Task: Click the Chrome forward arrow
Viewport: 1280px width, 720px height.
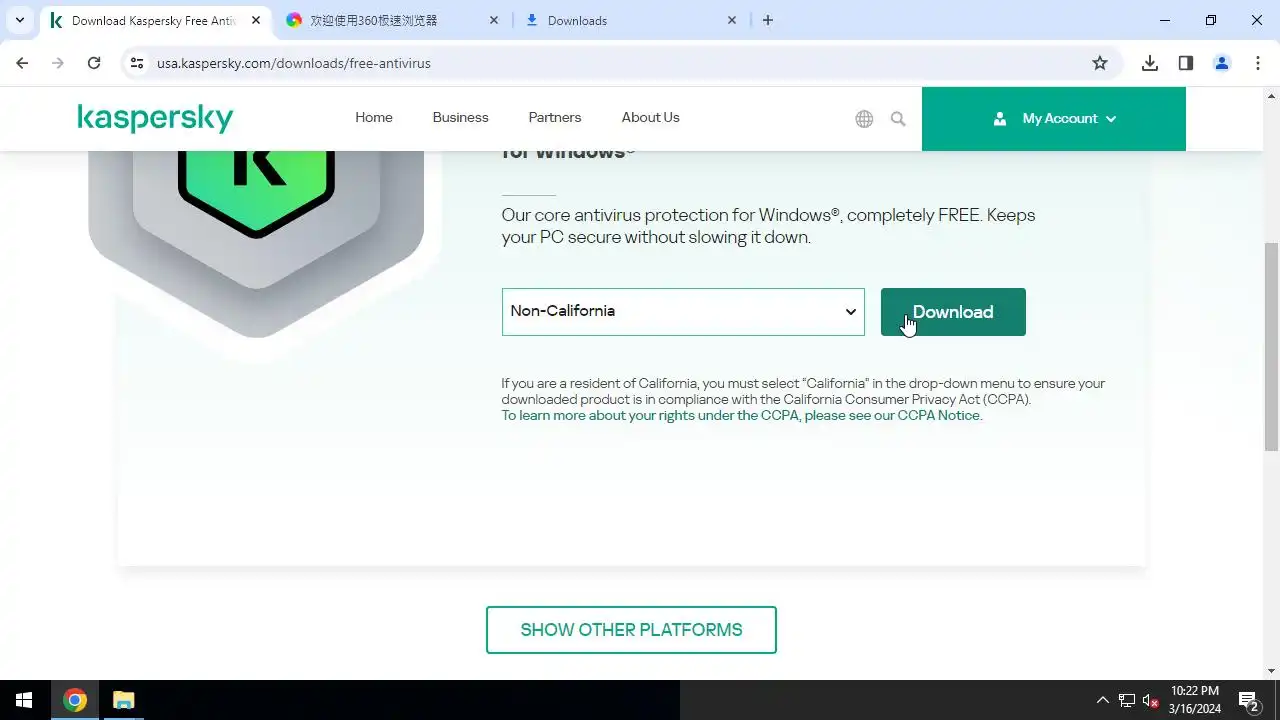Action: pyautogui.click(x=58, y=63)
